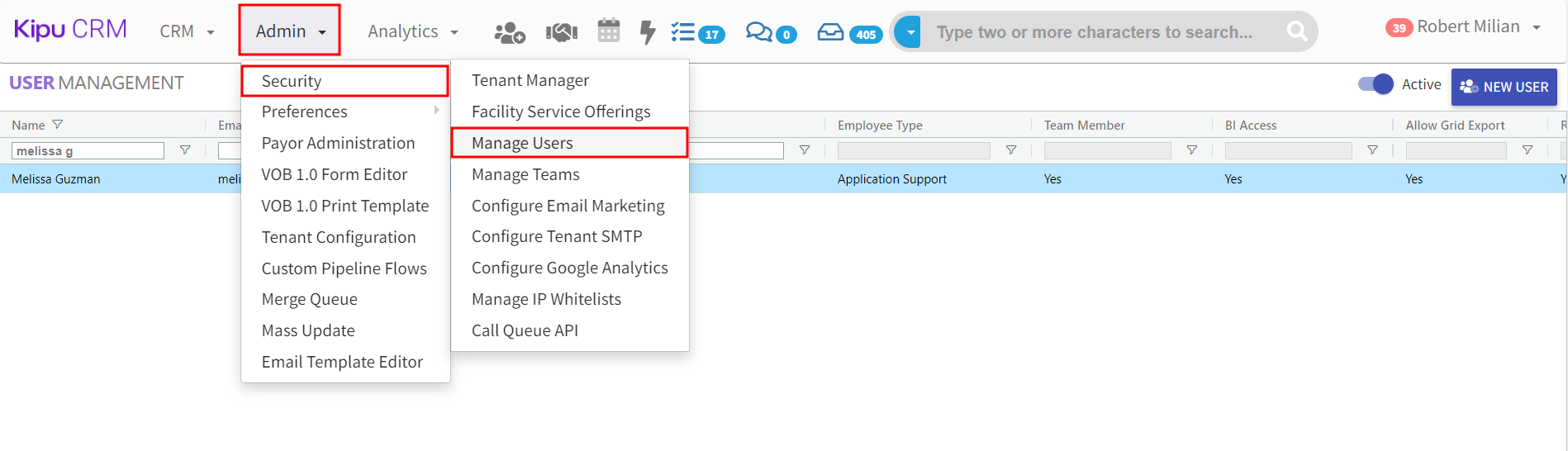
Task: Click the search magnifier icon
Action: click(x=1296, y=31)
